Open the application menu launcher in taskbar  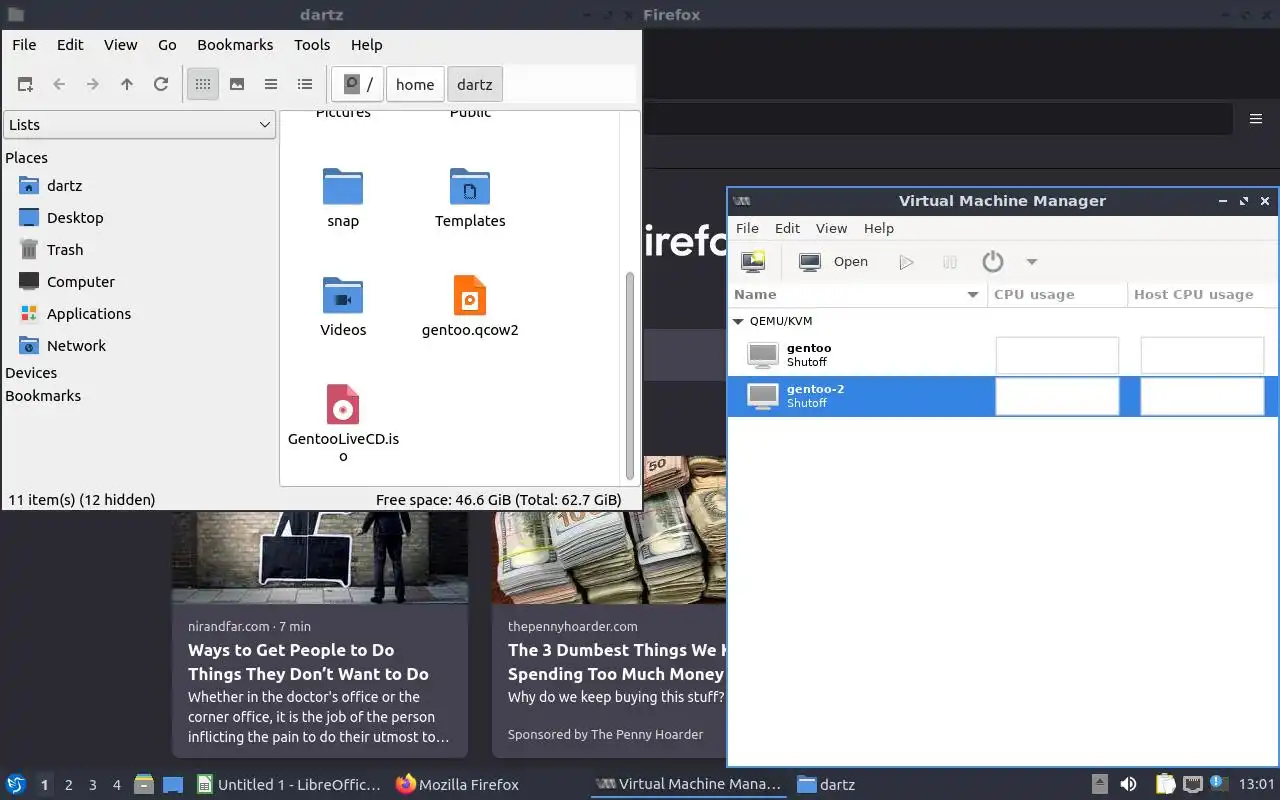coord(16,785)
